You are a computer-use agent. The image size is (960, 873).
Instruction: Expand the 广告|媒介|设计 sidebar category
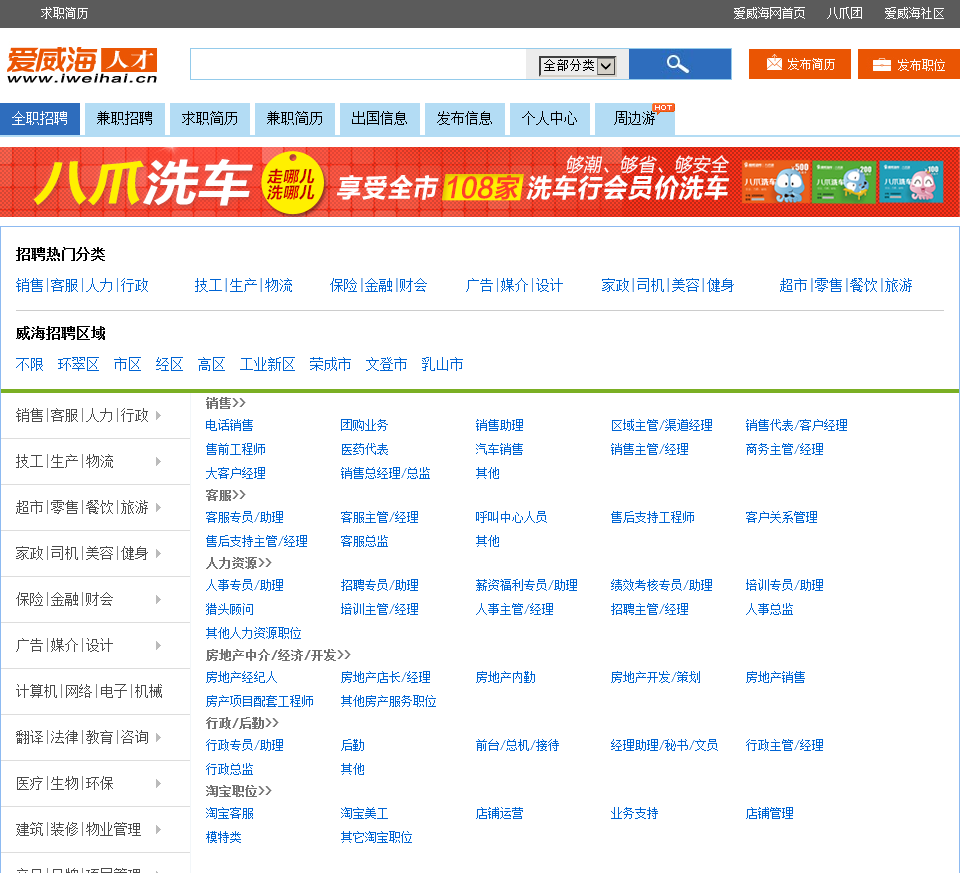pos(96,645)
